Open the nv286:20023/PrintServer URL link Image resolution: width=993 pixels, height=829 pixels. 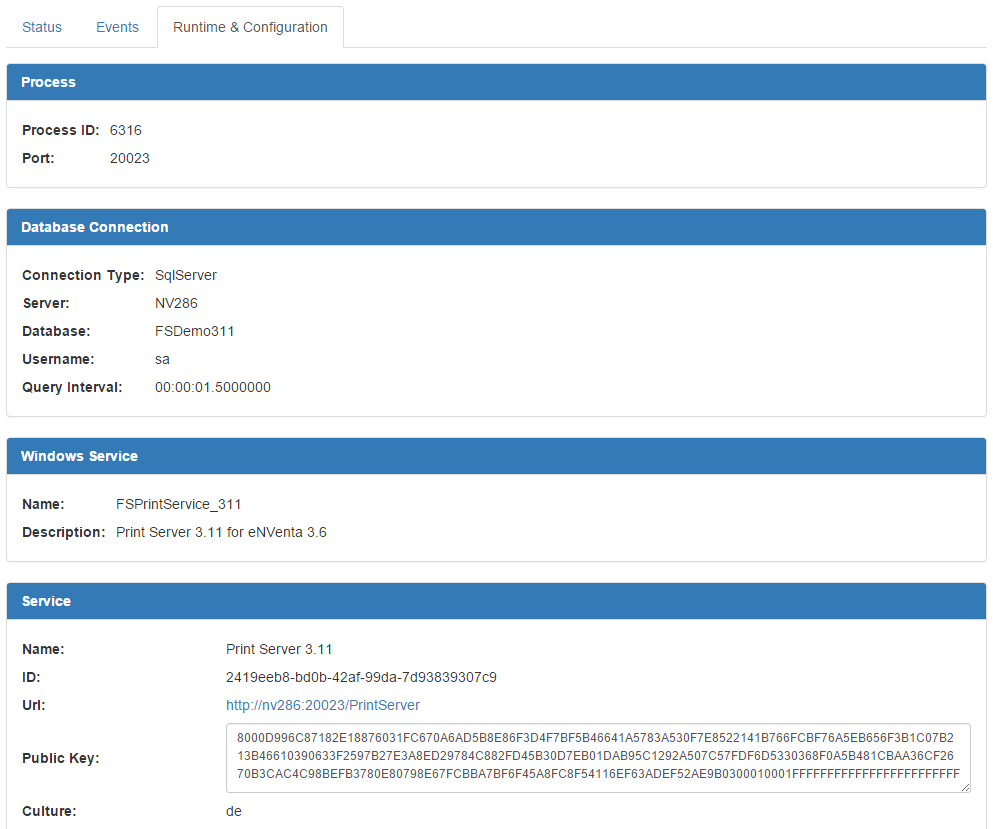[x=322, y=705]
